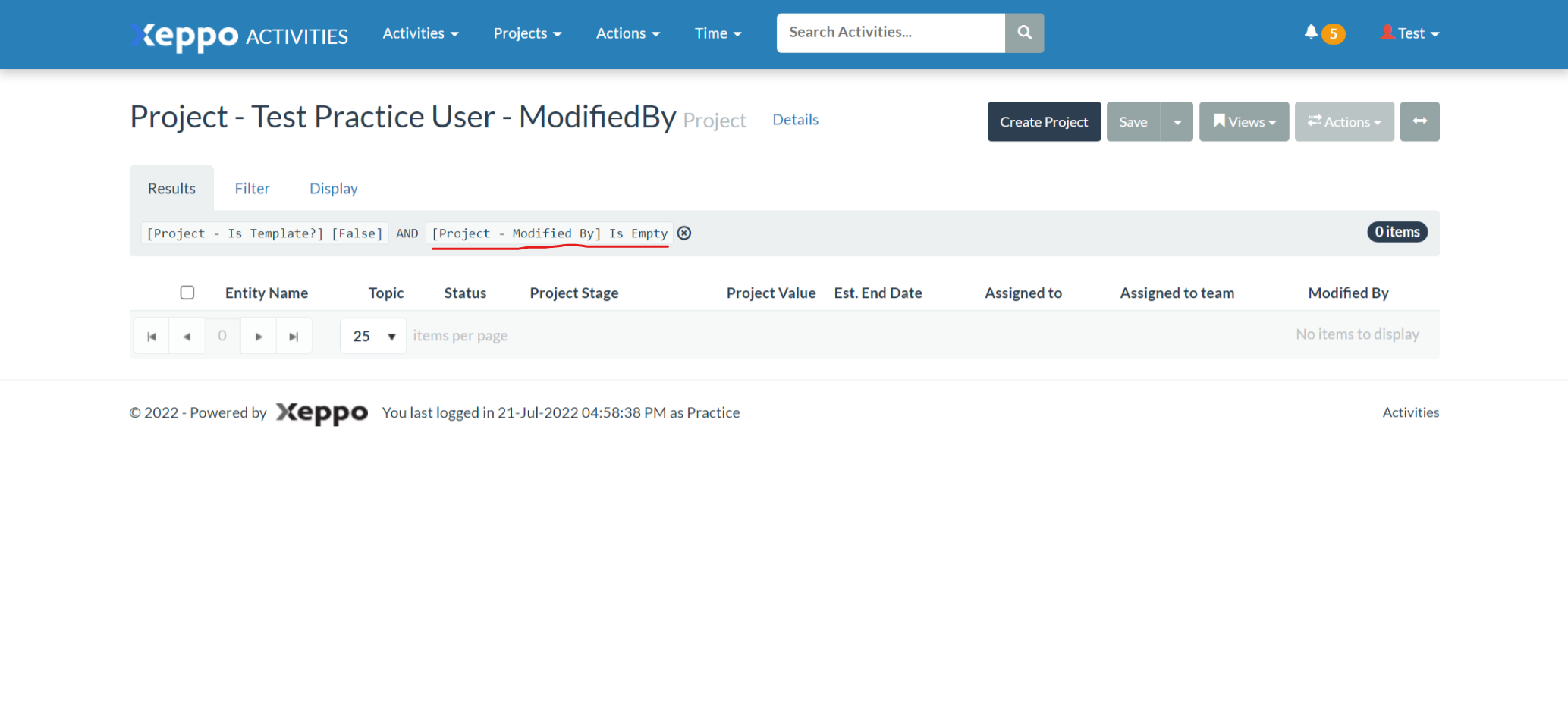Image resolution: width=1568 pixels, height=702 pixels.
Task: Click the Xeppo Activities logo
Action: 239,35
